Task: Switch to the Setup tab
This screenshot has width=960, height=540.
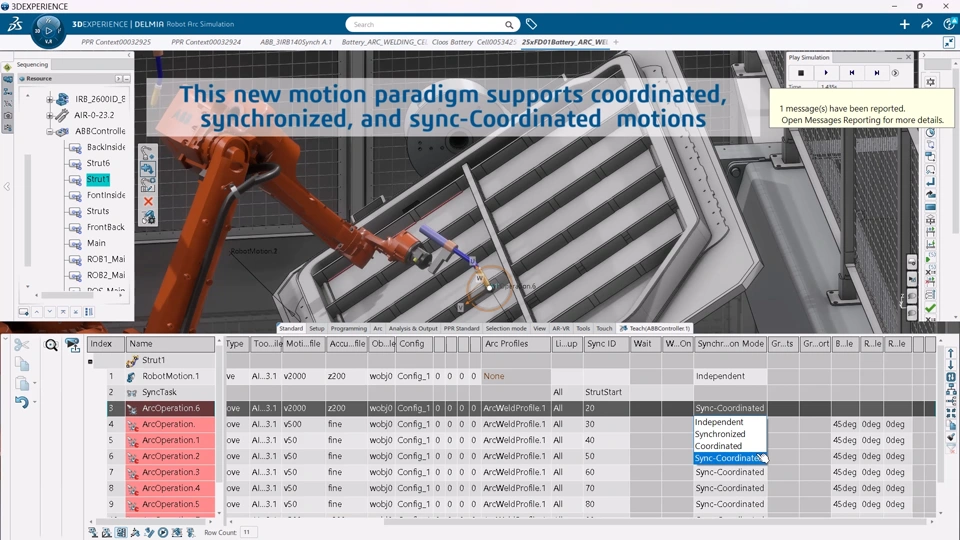Action: (x=317, y=329)
